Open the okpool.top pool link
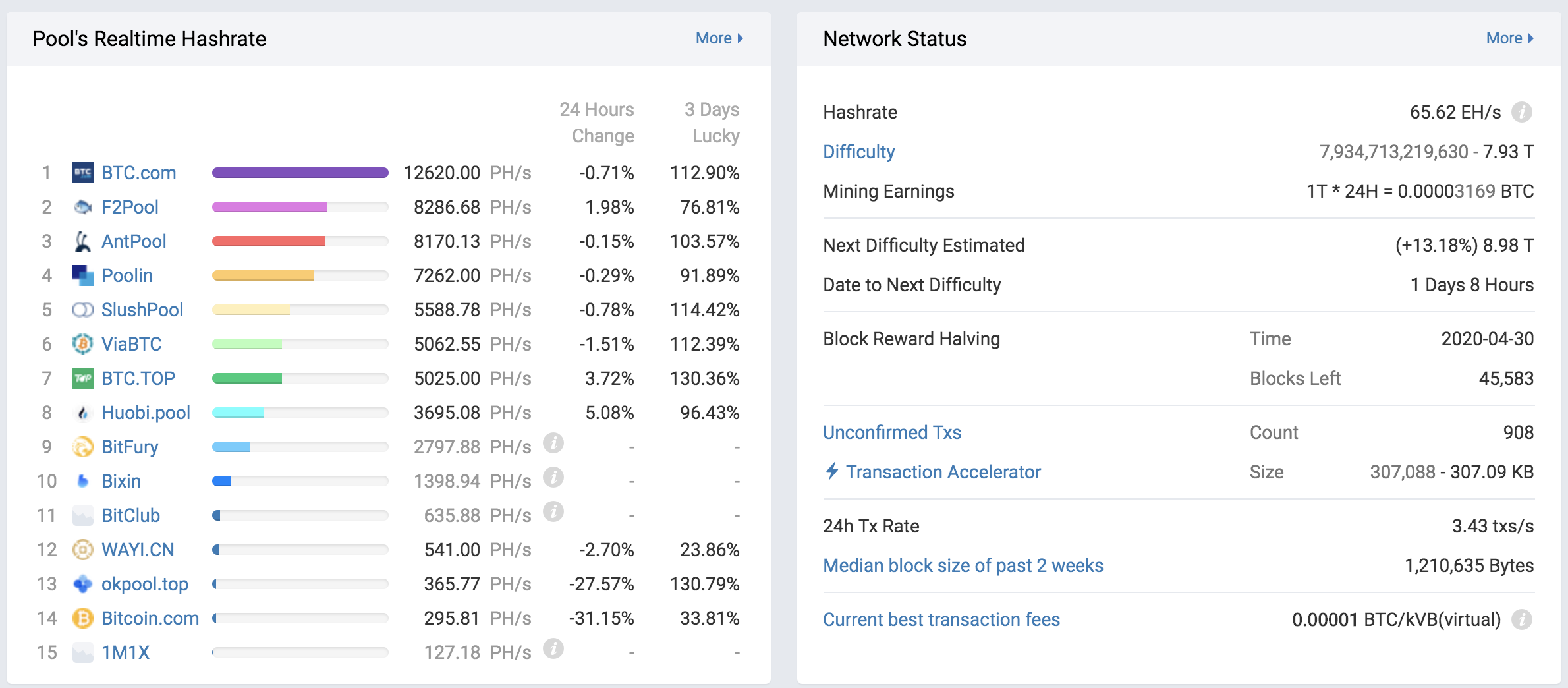Viewport: 1568px width, 688px height. point(145,584)
